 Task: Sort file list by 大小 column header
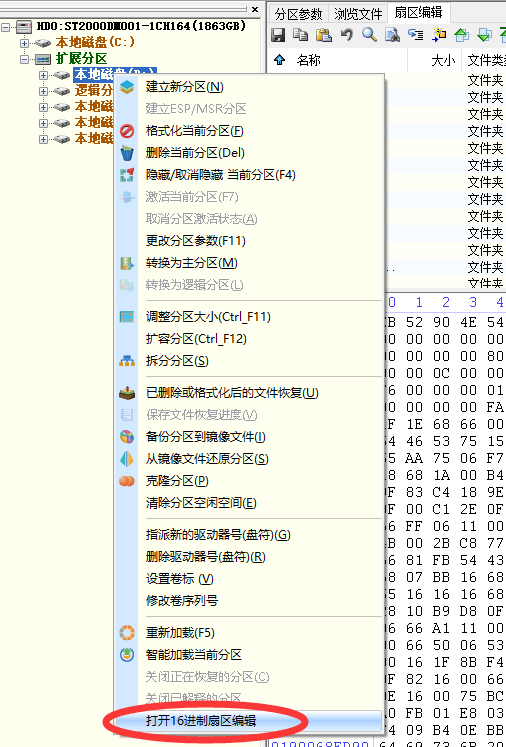pyautogui.click(x=443, y=61)
